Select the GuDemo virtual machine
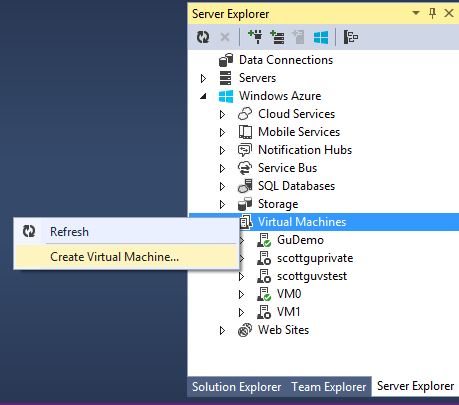The image size is (459, 405). [300, 240]
